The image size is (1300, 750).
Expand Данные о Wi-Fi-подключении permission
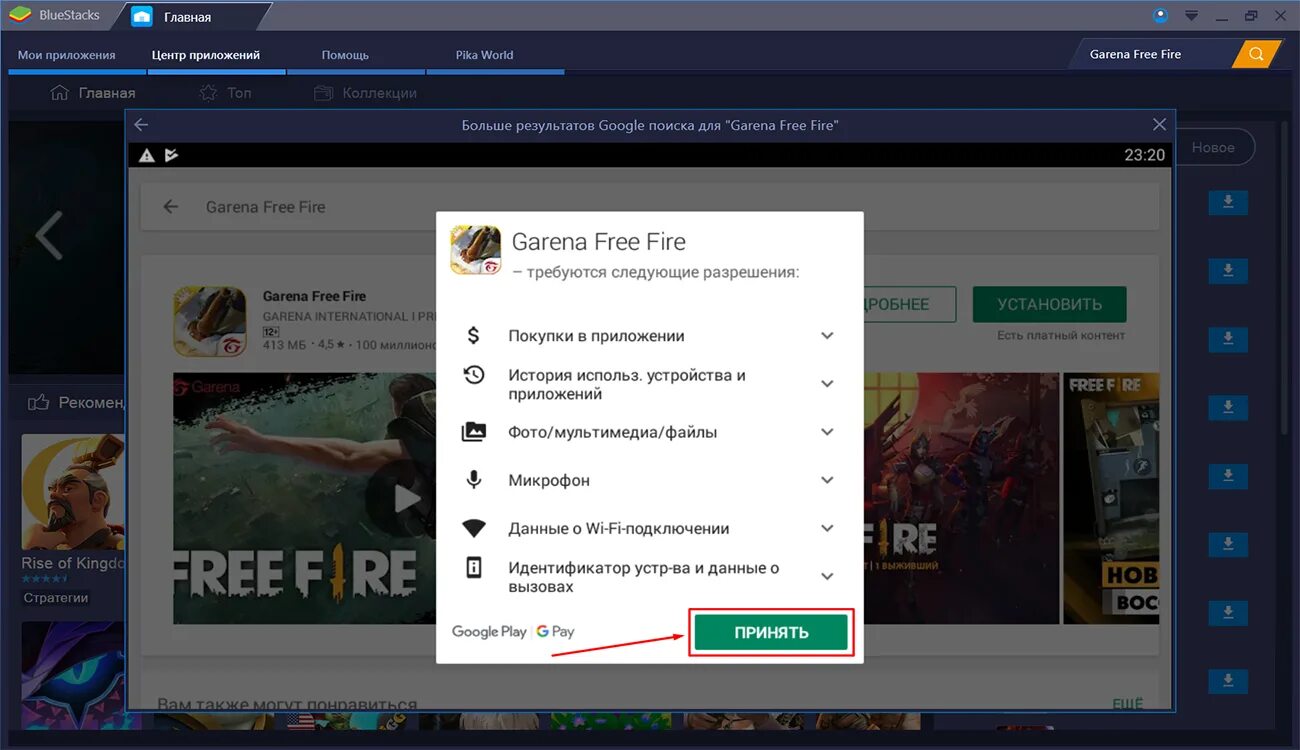coord(827,528)
